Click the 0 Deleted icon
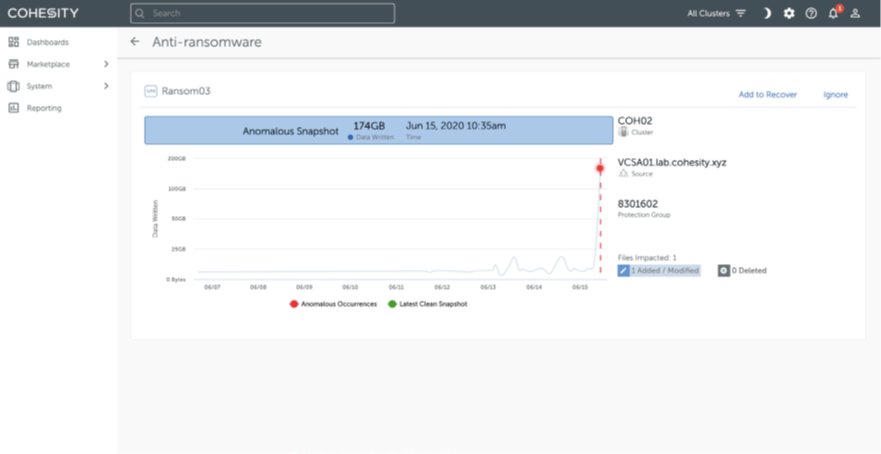 [x=723, y=270]
